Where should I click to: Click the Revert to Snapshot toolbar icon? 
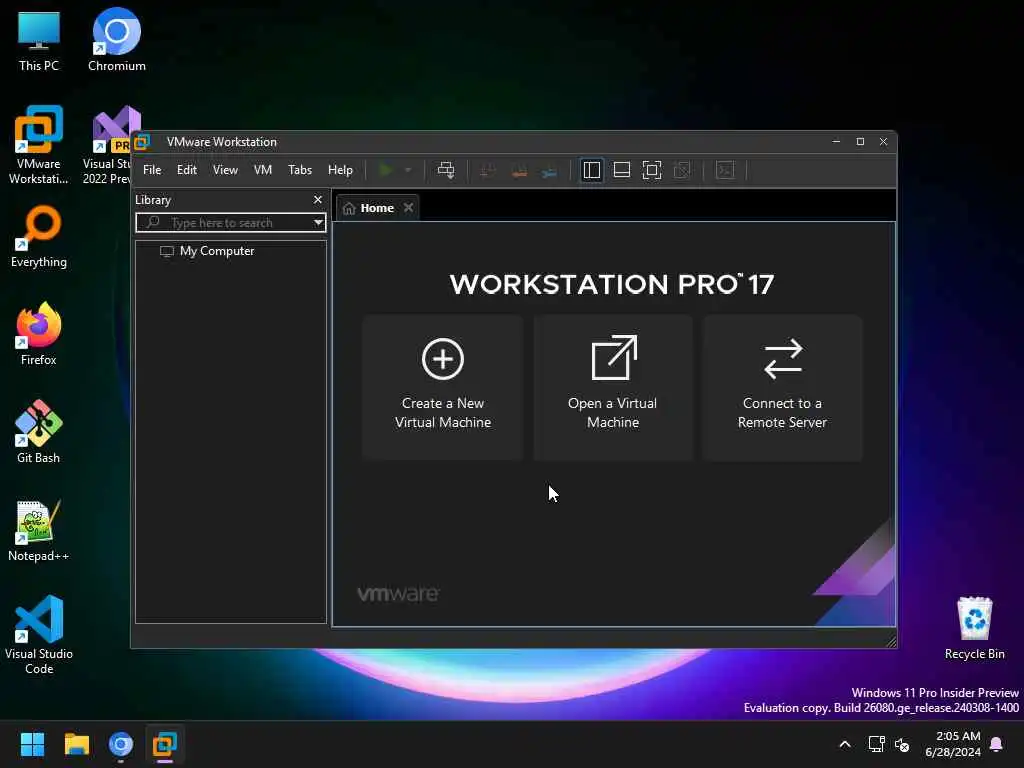coord(519,171)
